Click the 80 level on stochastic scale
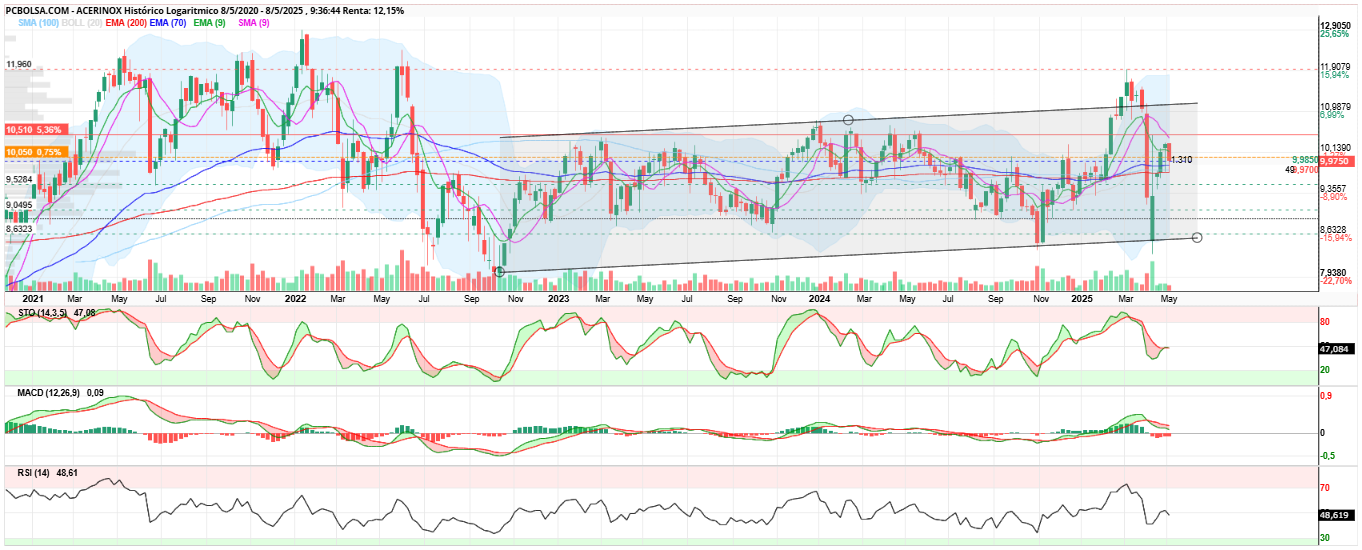The width and height of the screenshot is (1362, 550). point(1324,322)
